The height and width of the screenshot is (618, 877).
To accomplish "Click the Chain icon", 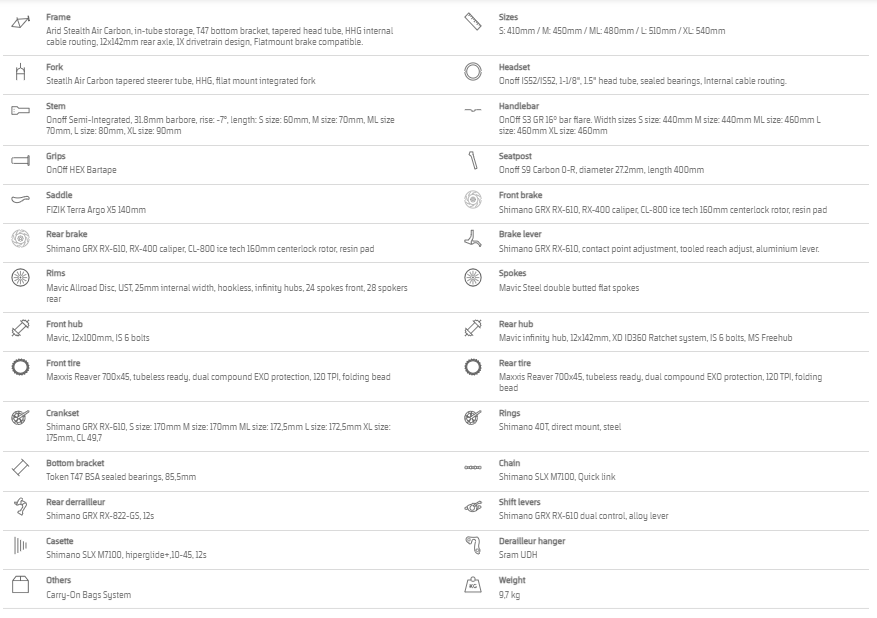I will point(473,468).
